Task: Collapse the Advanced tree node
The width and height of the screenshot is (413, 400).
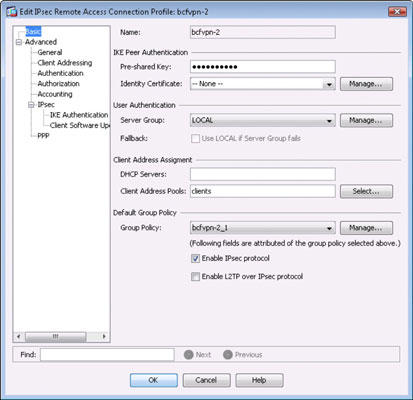Action: (x=19, y=42)
